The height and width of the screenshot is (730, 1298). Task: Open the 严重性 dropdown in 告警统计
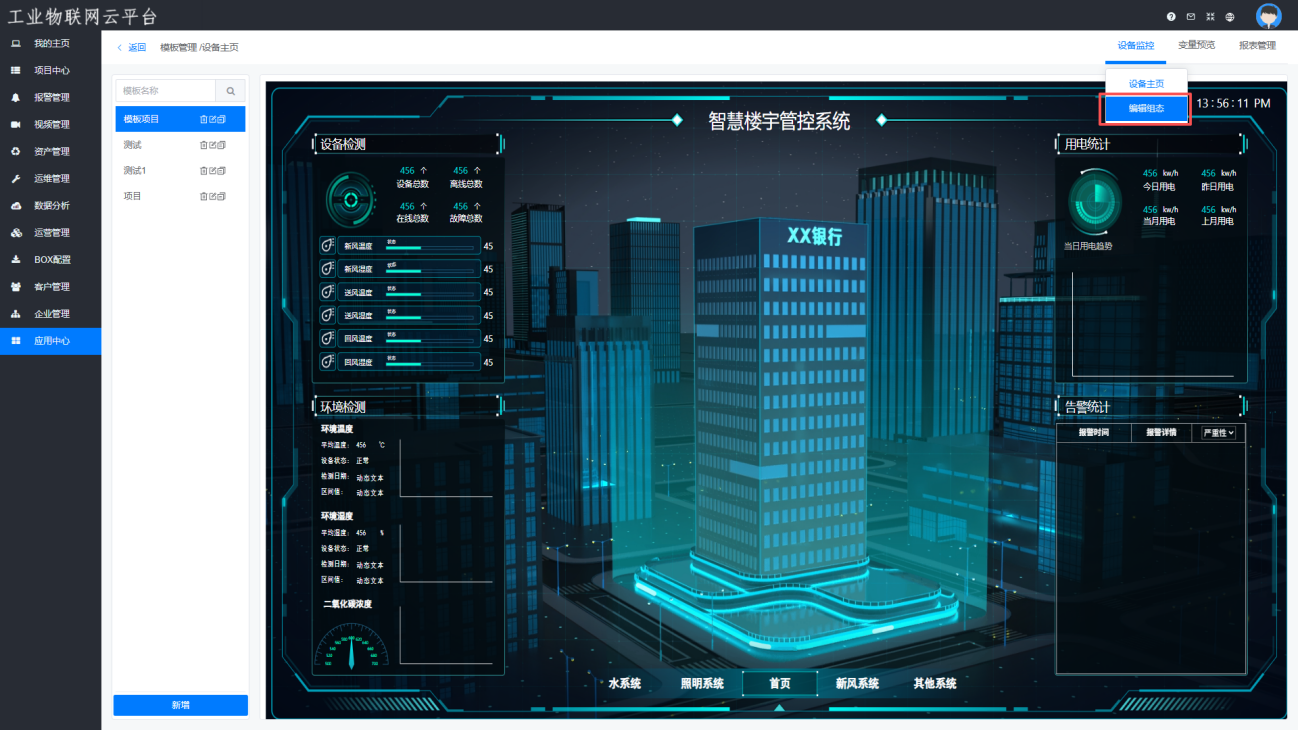click(1218, 433)
